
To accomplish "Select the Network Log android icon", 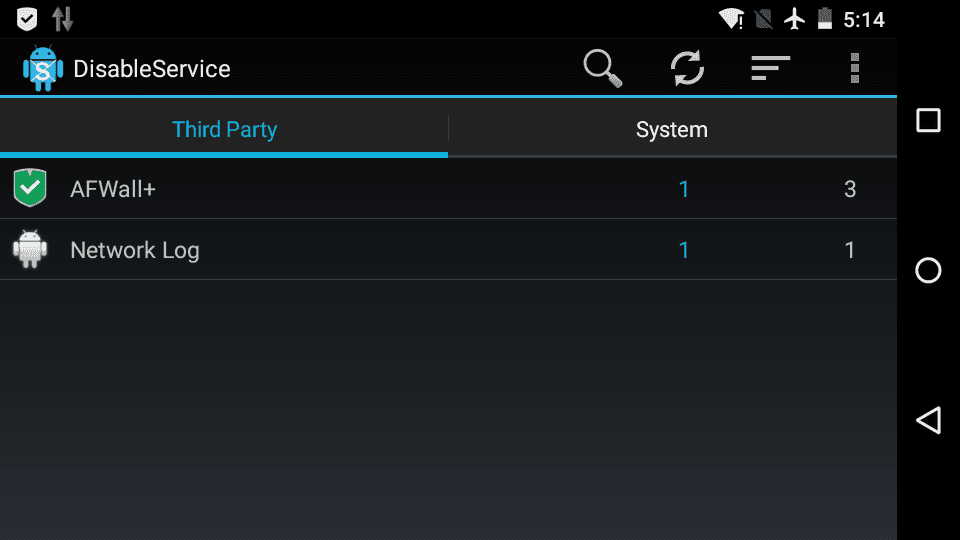I will (x=30, y=249).
